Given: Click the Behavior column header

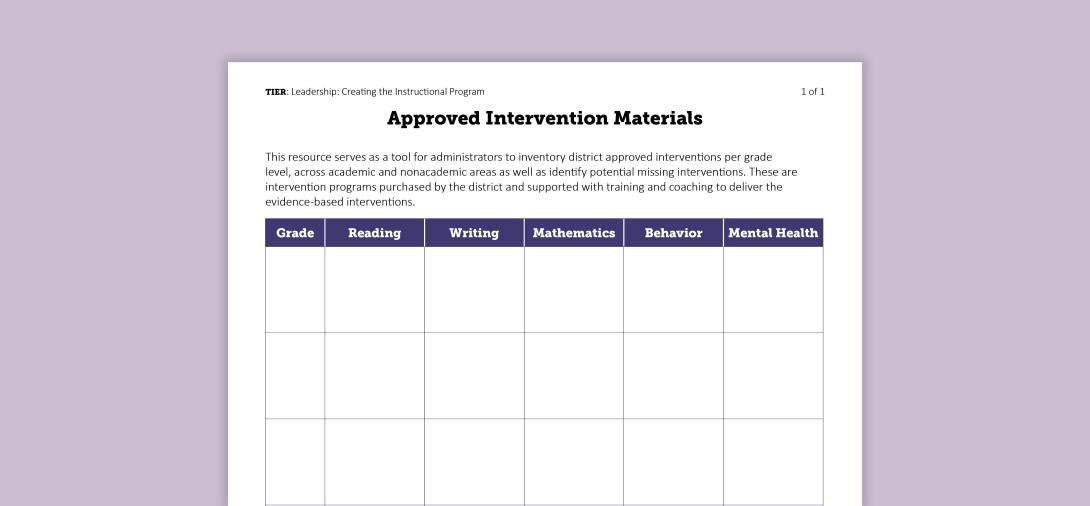Looking at the screenshot, I should pyautogui.click(x=673, y=233).
